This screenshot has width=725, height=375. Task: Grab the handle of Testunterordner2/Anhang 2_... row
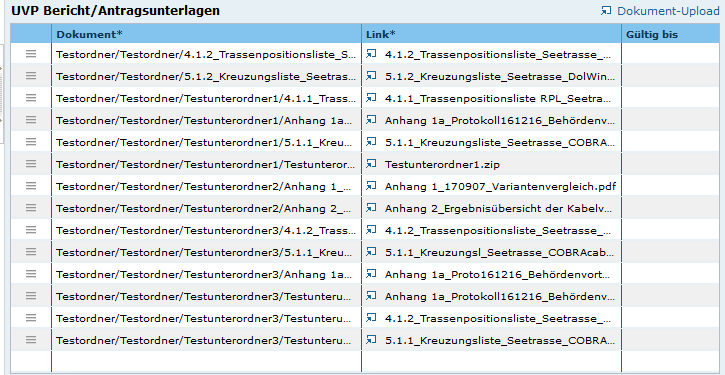pos(31,208)
